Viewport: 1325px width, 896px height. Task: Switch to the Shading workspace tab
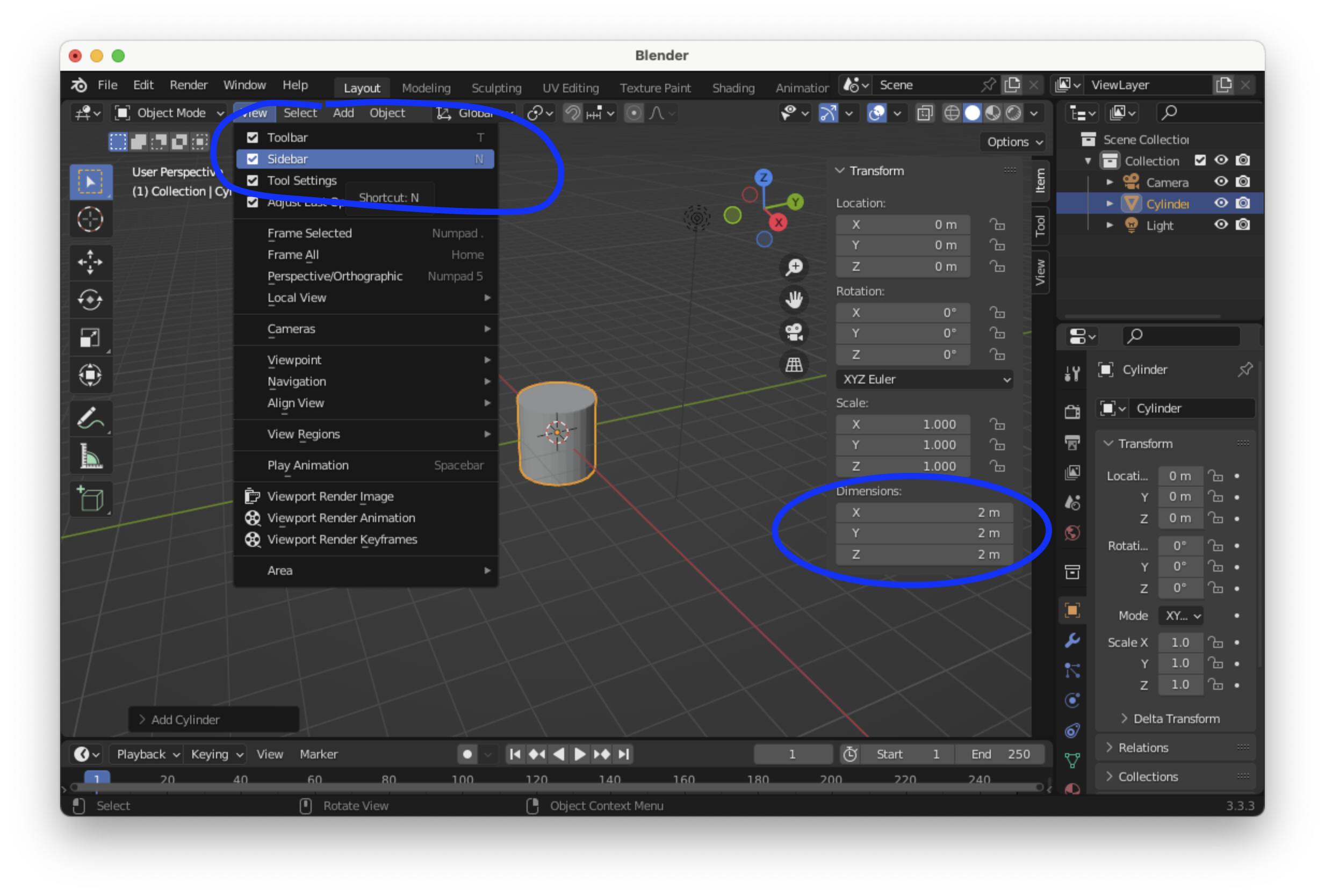tap(733, 88)
